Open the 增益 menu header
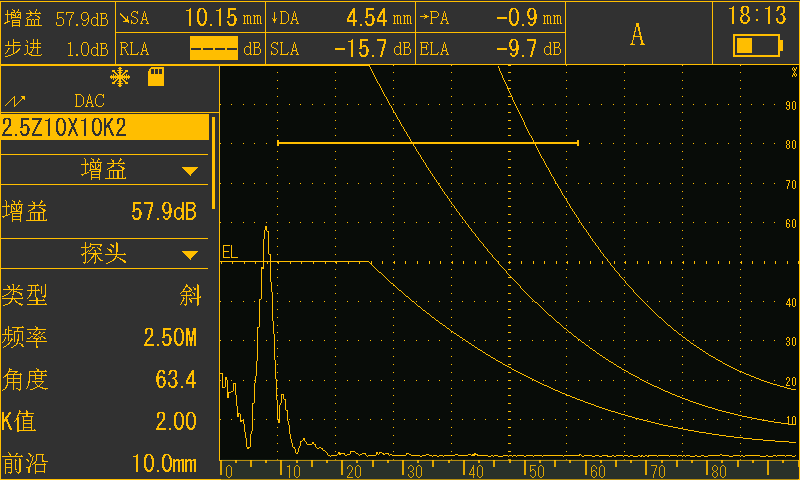 (x=105, y=170)
